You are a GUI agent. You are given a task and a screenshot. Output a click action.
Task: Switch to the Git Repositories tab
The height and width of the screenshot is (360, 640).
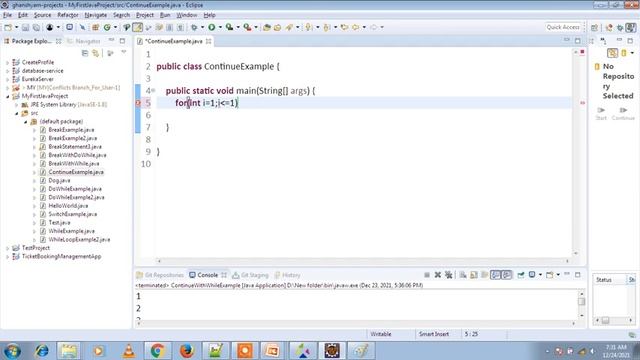[160, 275]
